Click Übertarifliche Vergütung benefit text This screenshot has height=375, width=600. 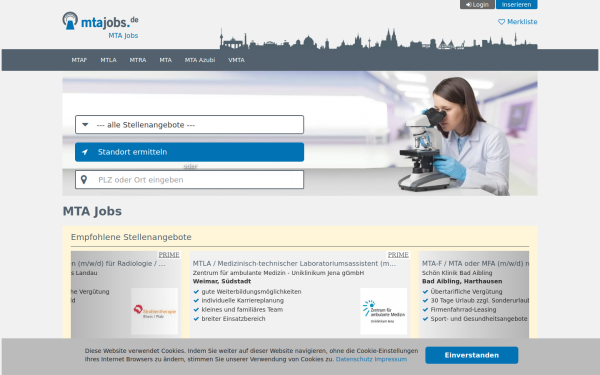coord(466,292)
